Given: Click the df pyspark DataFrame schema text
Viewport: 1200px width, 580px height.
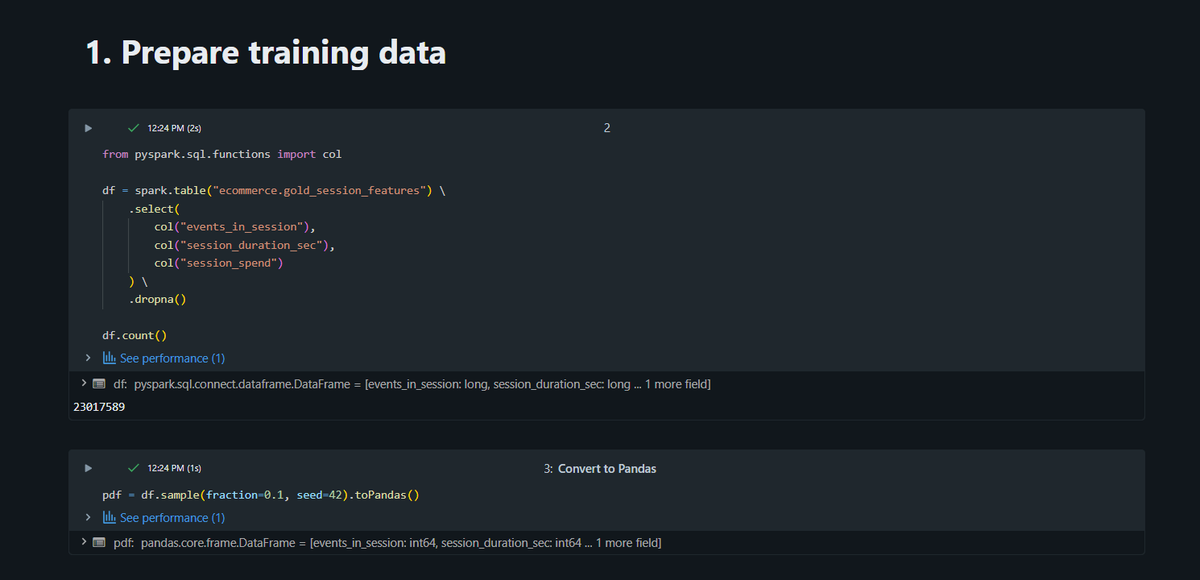Looking at the screenshot, I should click(411, 384).
